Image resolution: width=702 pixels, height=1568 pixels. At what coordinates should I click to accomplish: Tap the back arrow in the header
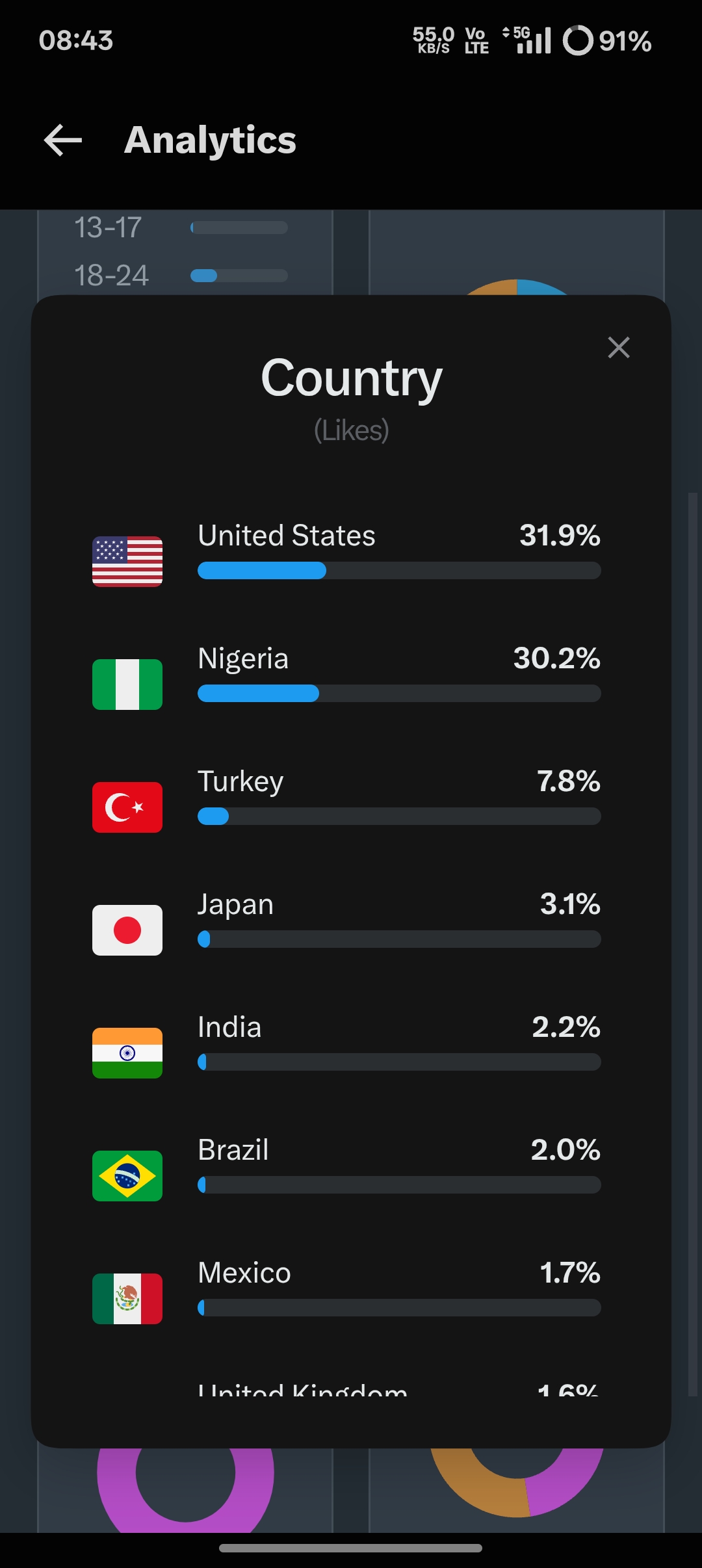tap(63, 140)
